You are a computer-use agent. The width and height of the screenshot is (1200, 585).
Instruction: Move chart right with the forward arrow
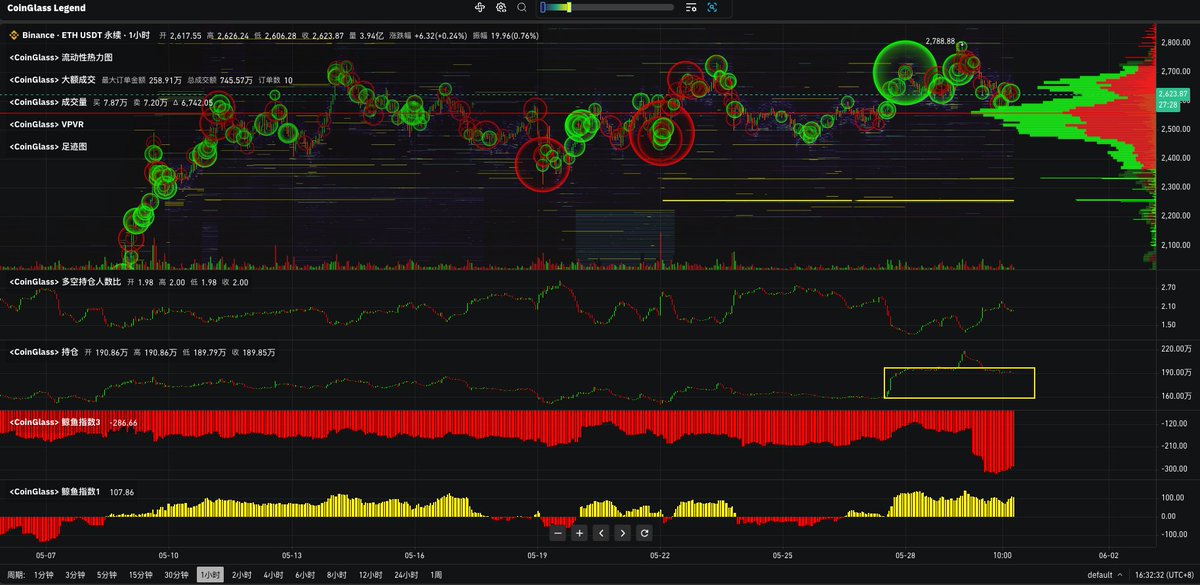pos(622,533)
